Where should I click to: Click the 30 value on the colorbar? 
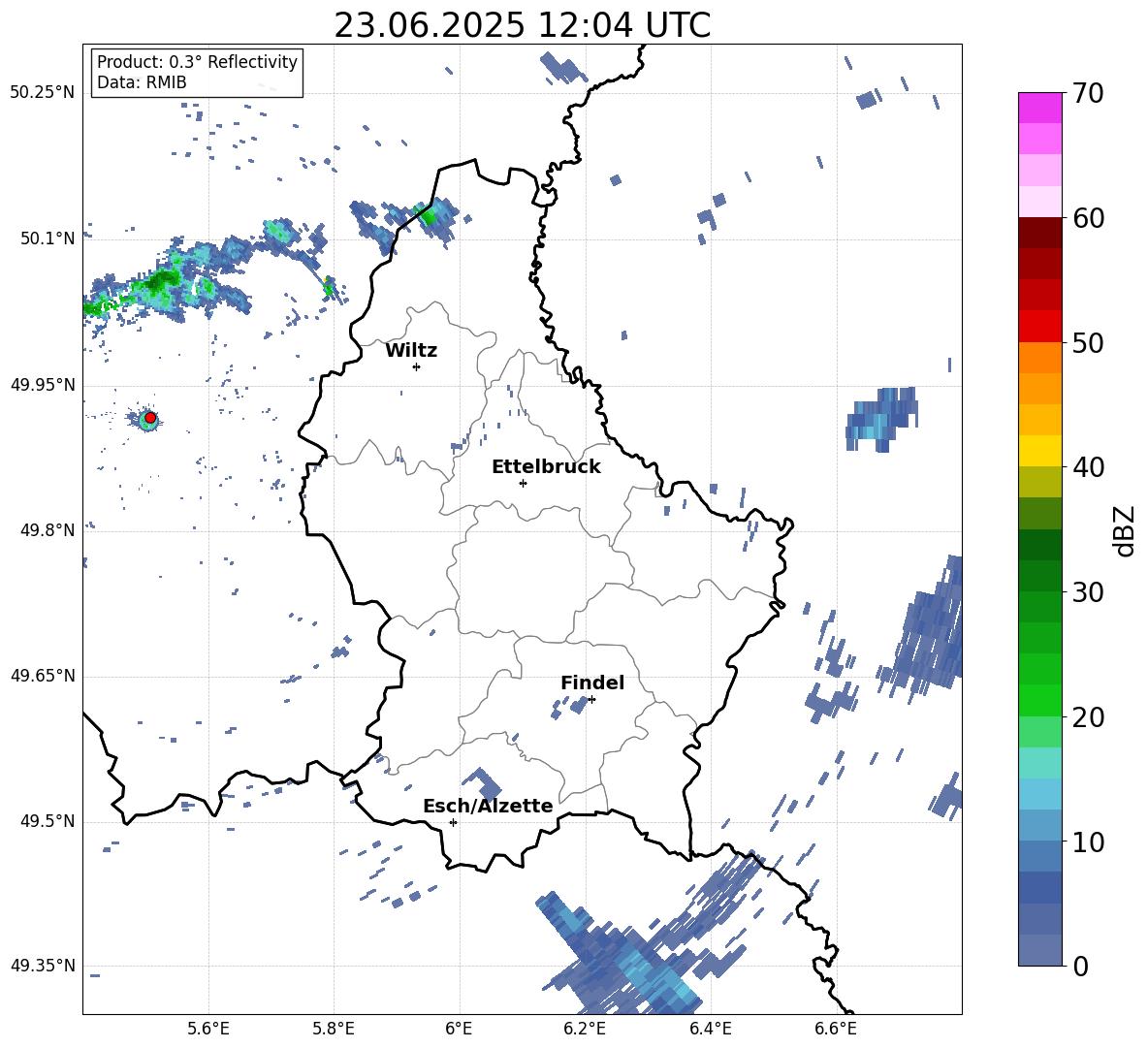coord(1088,592)
